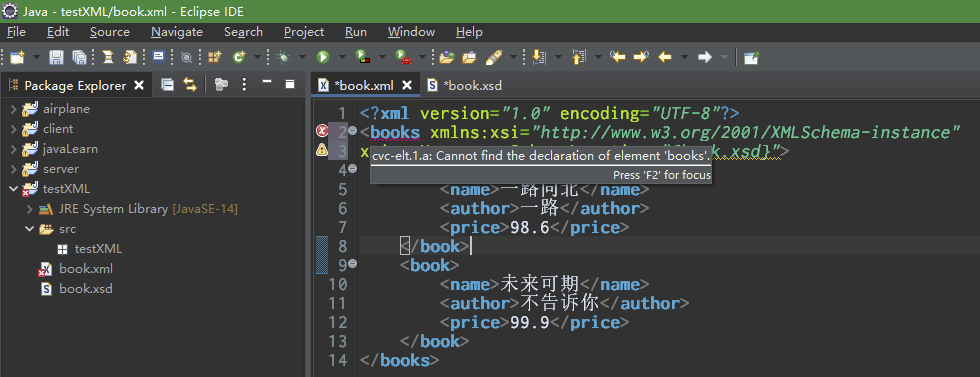The width and height of the screenshot is (980, 377).
Task: Open the Run menu
Action: pos(356,32)
